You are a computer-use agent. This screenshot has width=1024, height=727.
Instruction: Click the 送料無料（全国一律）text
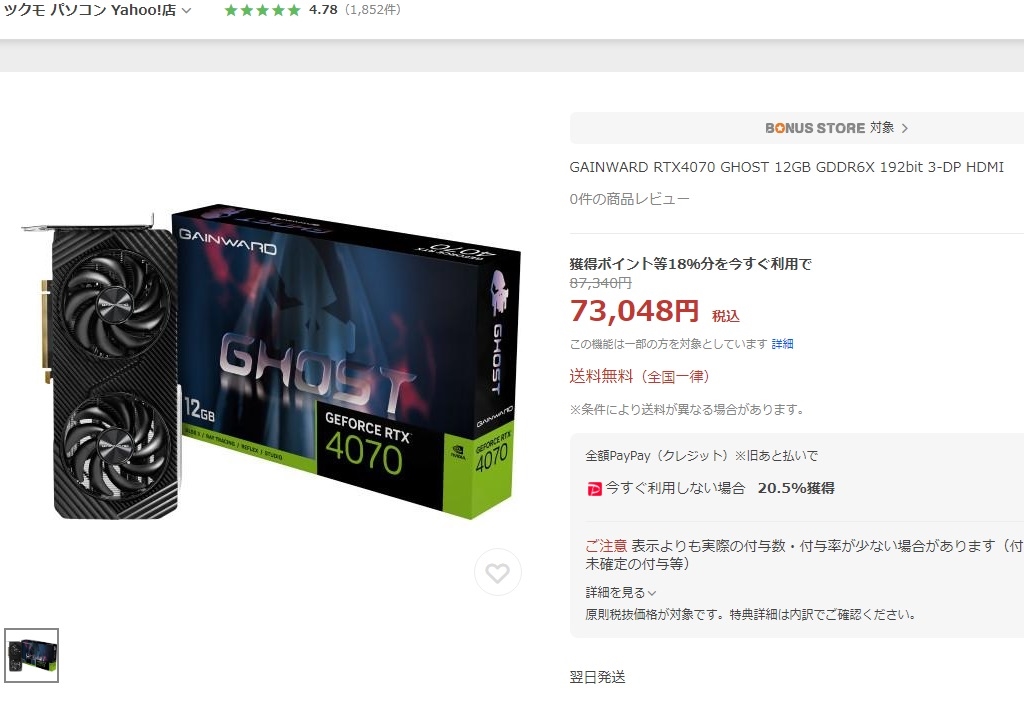point(639,376)
